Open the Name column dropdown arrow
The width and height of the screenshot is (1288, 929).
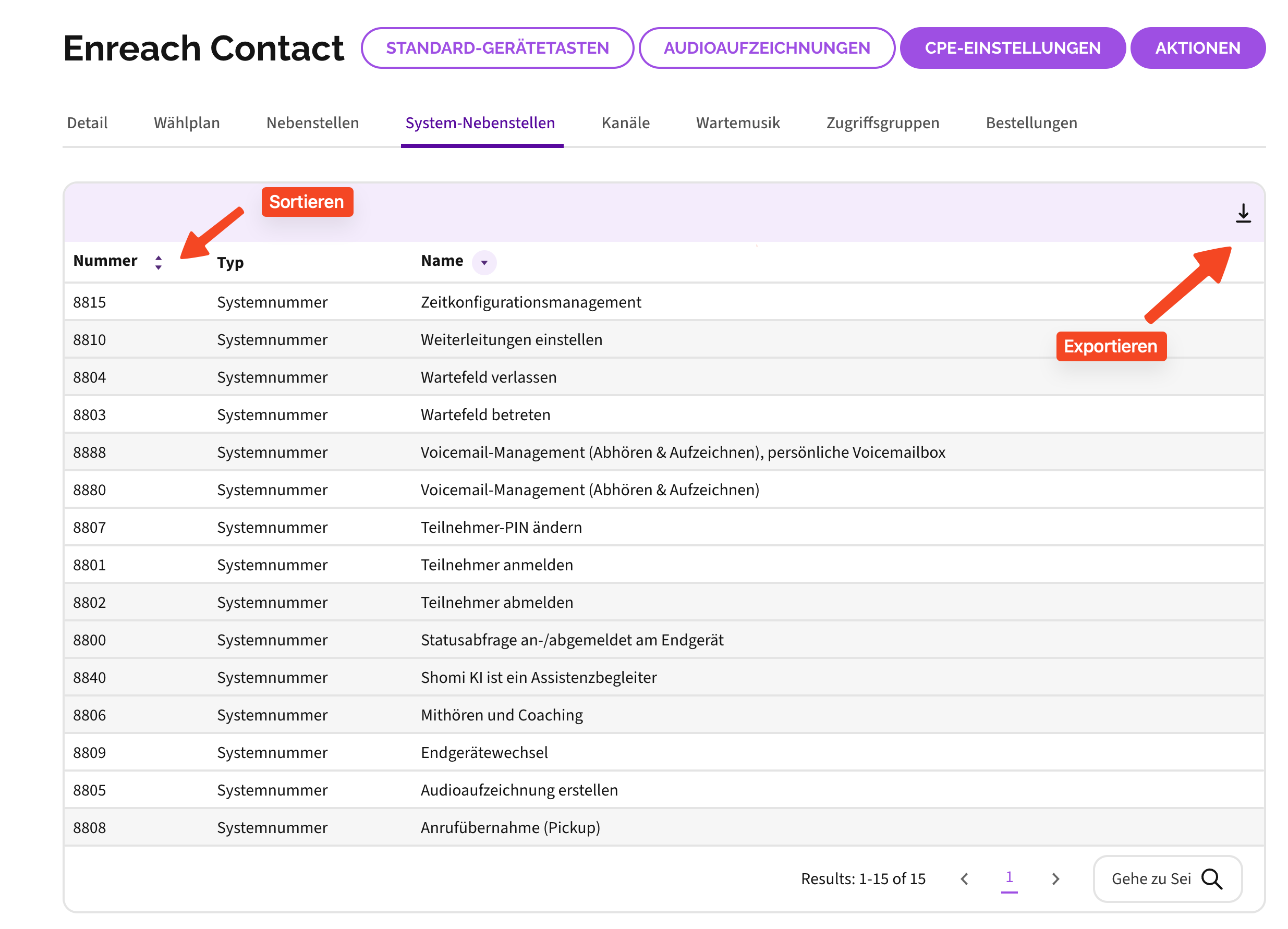point(484,262)
